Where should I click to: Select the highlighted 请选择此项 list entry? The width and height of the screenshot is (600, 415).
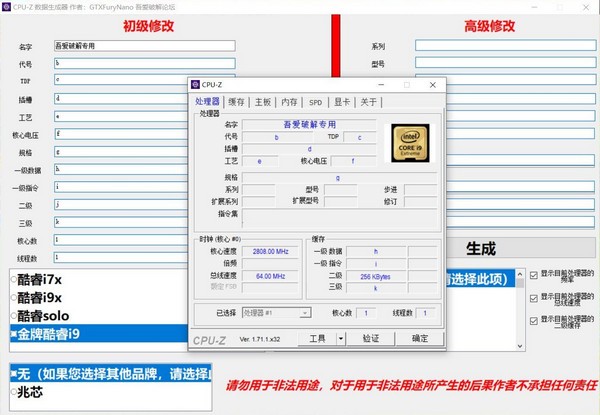tap(480, 279)
